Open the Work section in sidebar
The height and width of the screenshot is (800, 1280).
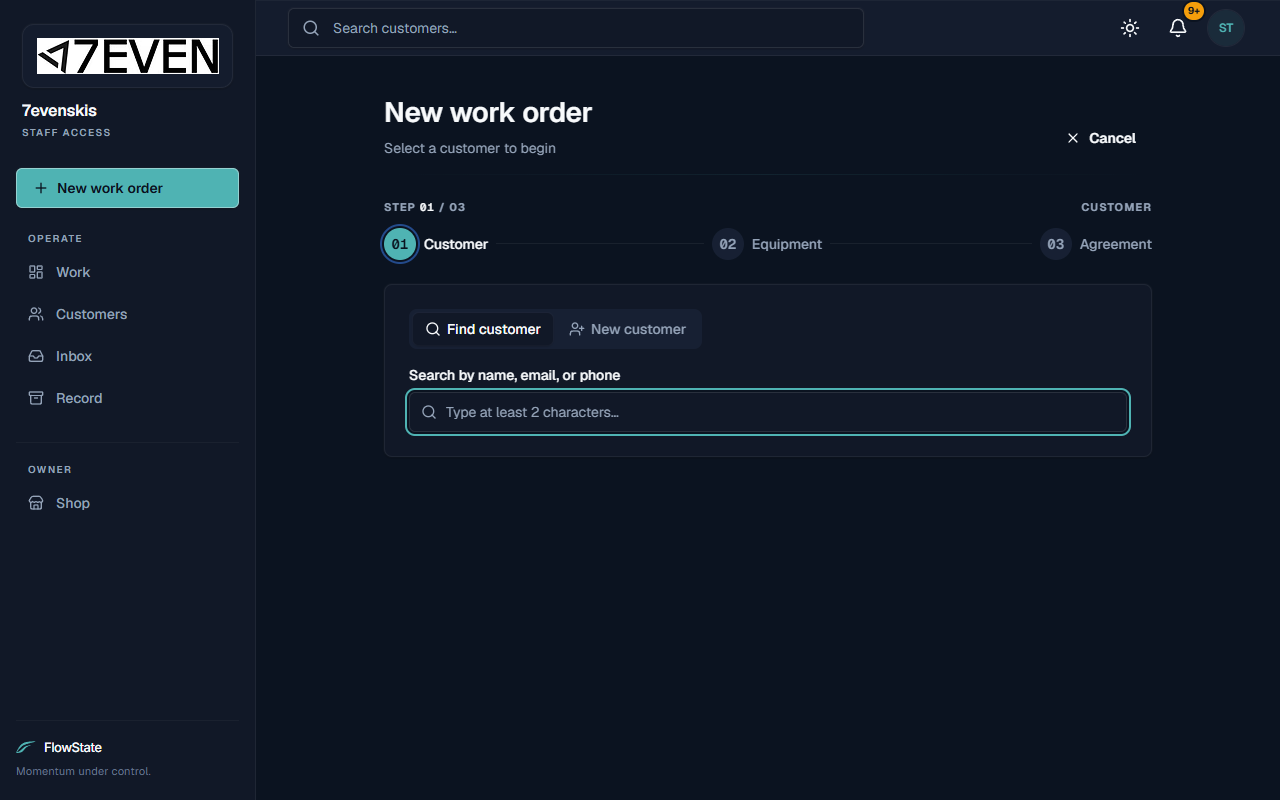click(x=127, y=272)
